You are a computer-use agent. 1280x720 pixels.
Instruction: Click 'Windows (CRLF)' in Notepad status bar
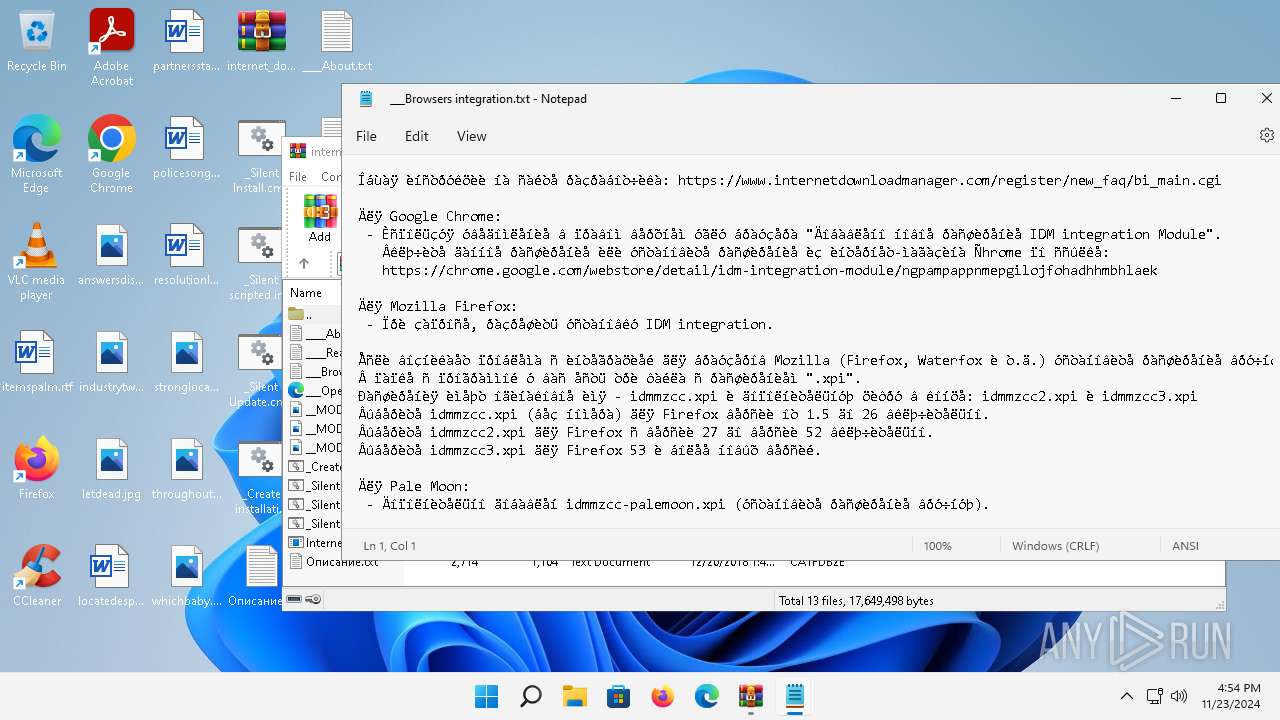tap(1055, 546)
